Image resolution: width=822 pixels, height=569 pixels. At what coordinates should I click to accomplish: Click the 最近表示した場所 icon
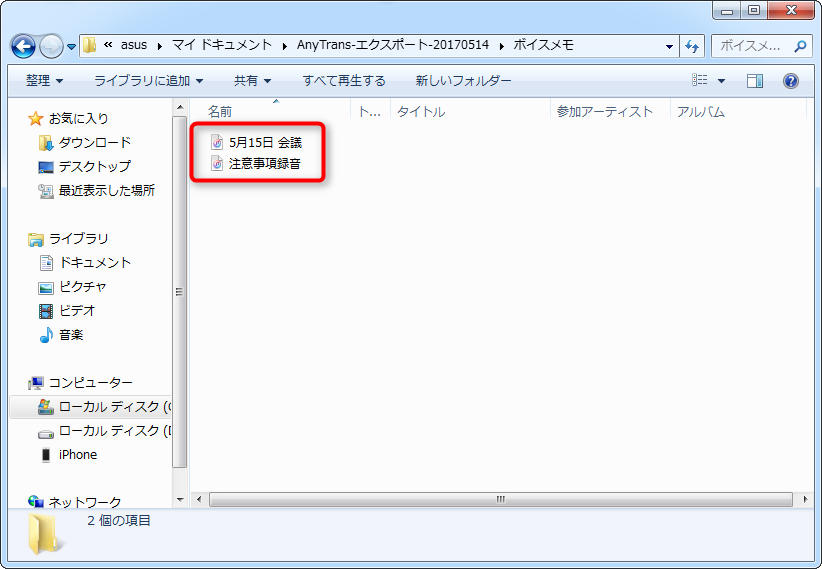click(x=46, y=191)
